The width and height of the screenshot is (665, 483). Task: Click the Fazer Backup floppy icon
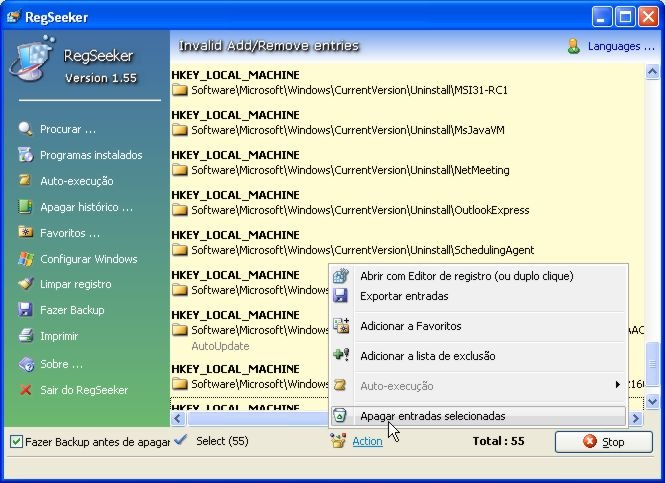tap(25, 310)
